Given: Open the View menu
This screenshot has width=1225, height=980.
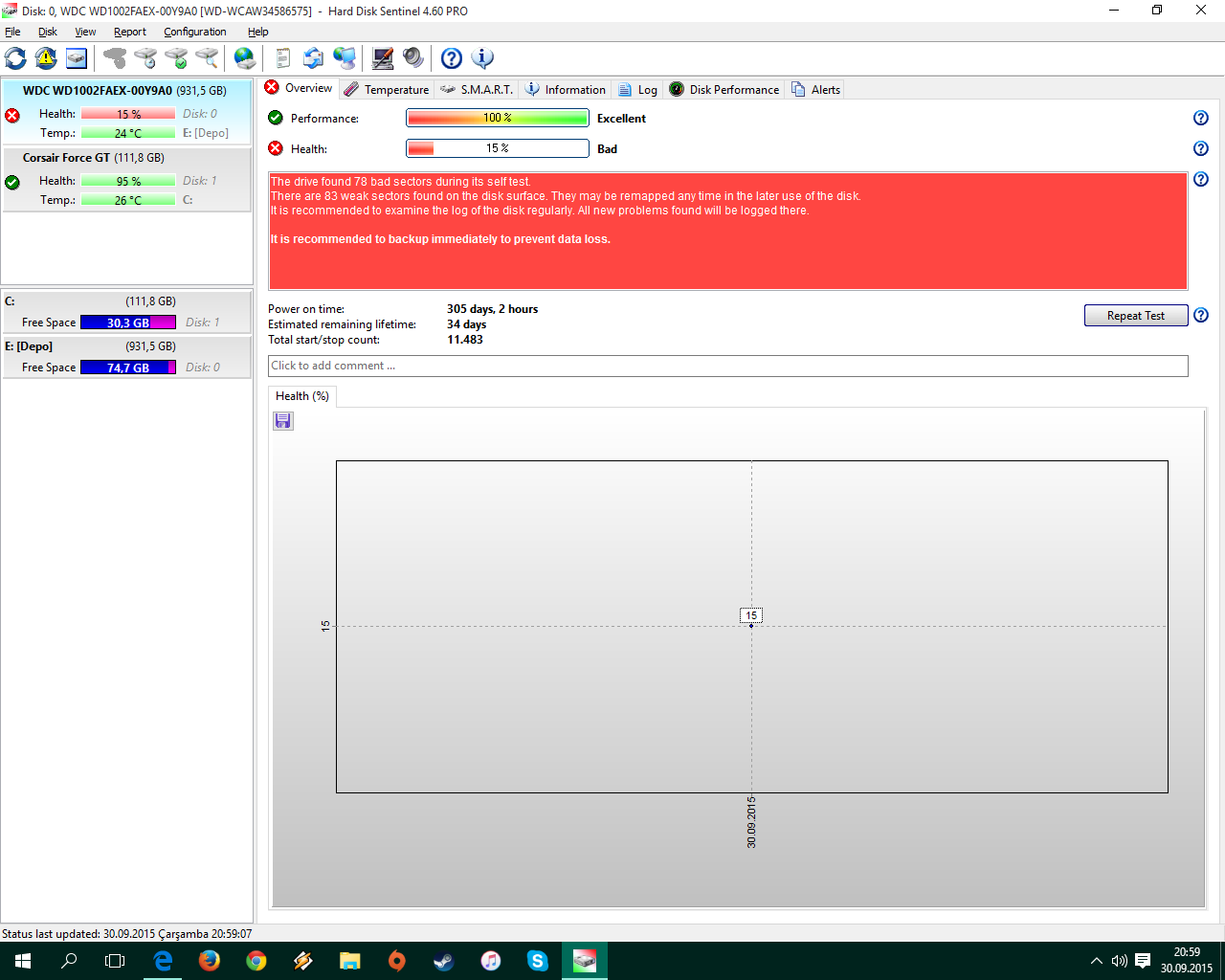Looking at the screenshot, I should pos(85,32).
